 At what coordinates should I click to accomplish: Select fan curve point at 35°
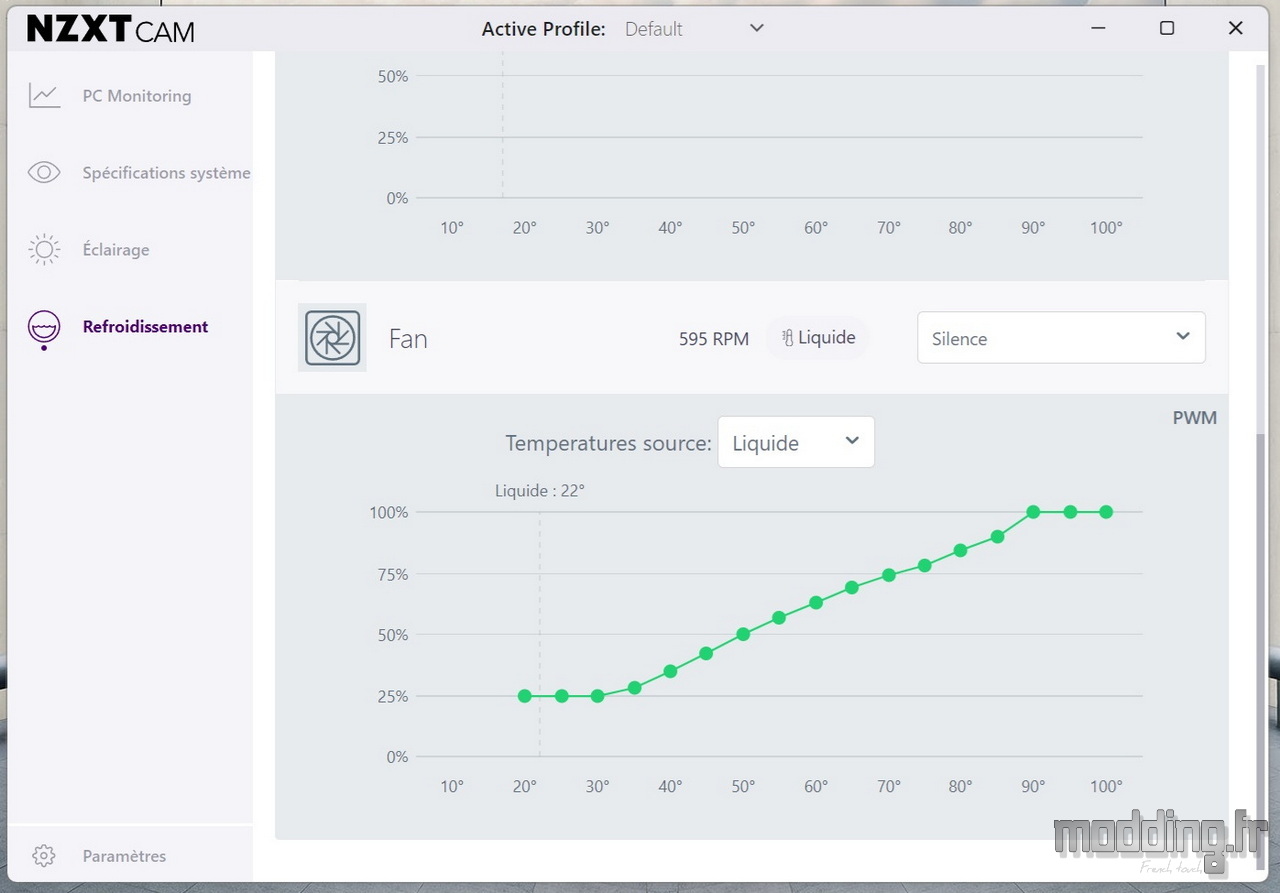[x=634, y=688]
